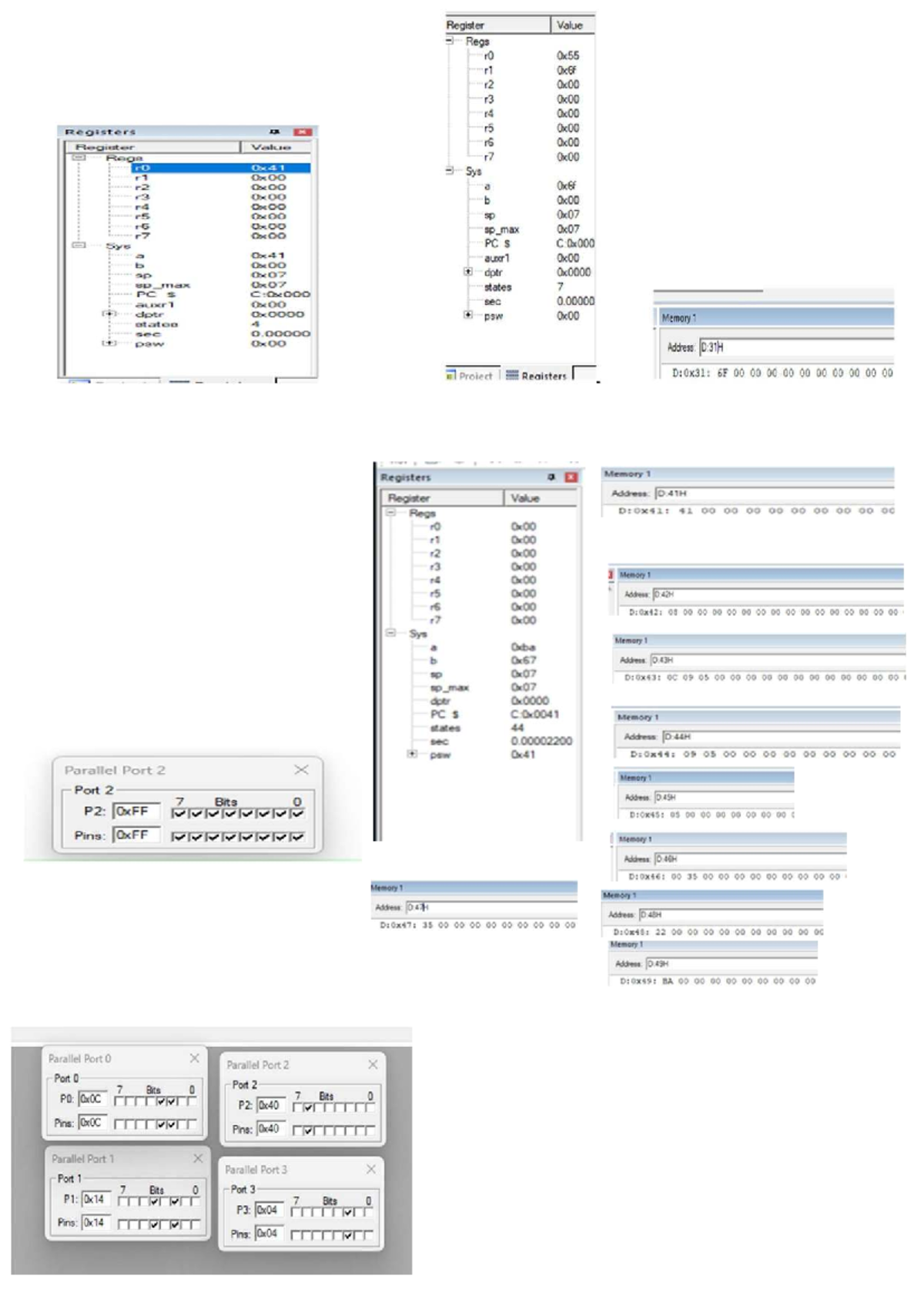
Task: Close the Parallel Port 3 dialog
Action: (371, 1169)
